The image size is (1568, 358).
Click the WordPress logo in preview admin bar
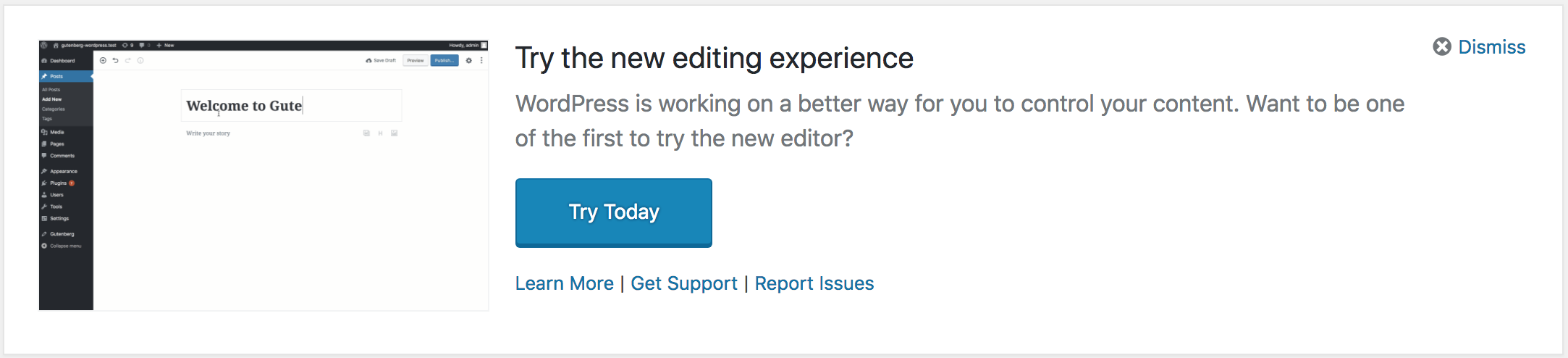click(x=44, y=45)
